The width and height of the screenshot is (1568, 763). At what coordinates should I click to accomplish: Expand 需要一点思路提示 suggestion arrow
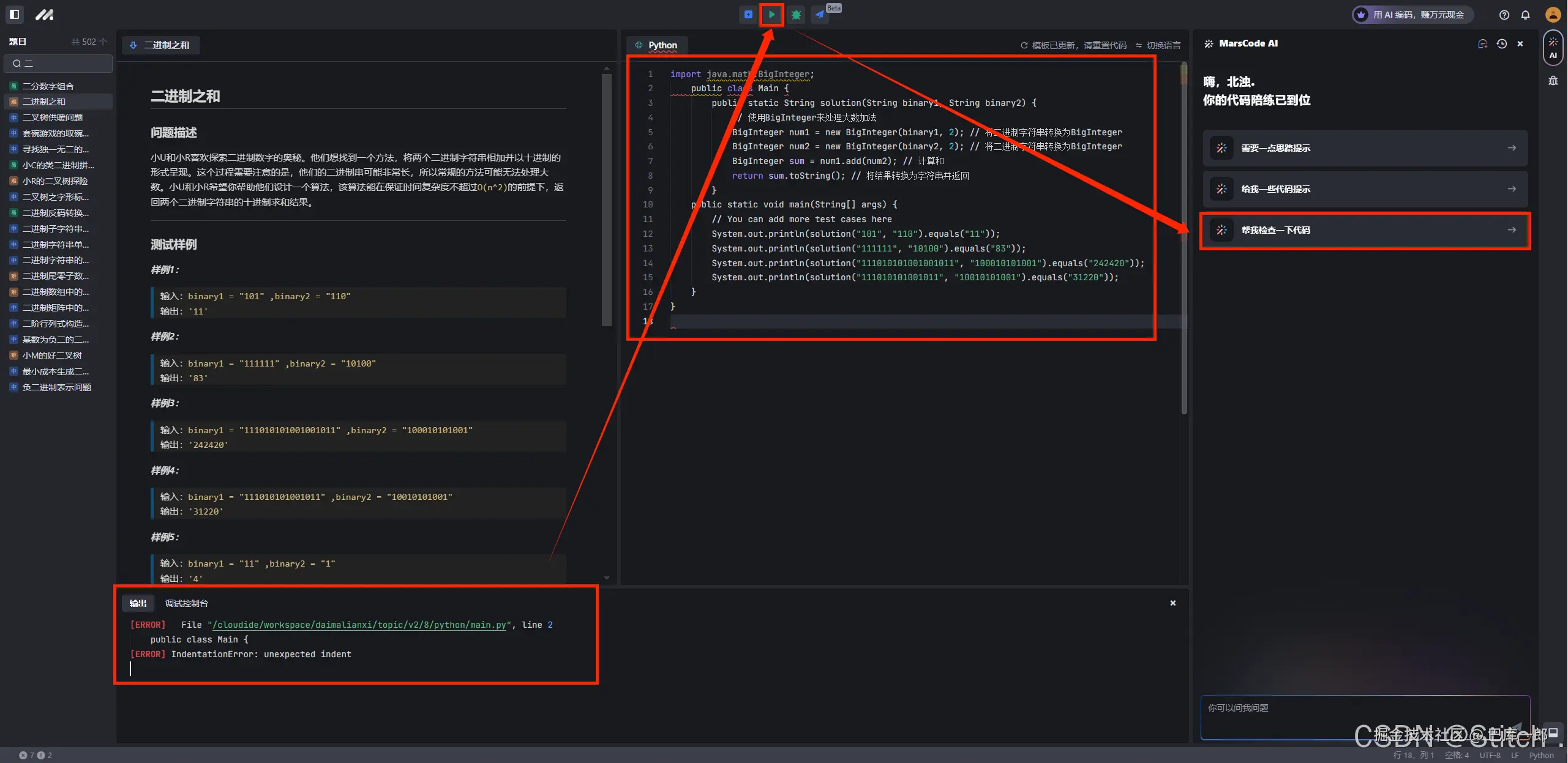1511,148
